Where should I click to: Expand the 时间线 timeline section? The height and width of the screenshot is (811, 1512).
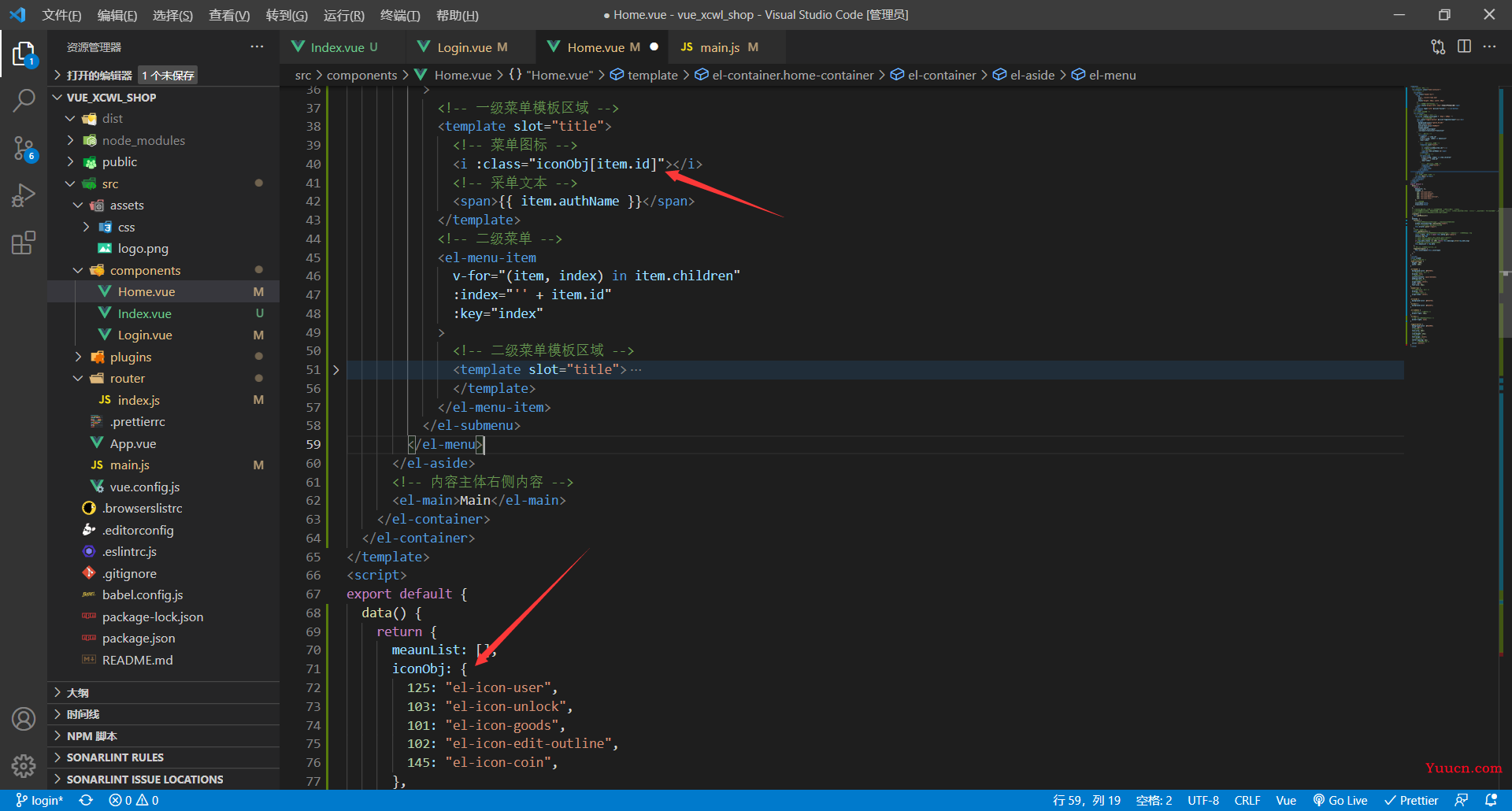pos(83,714)
